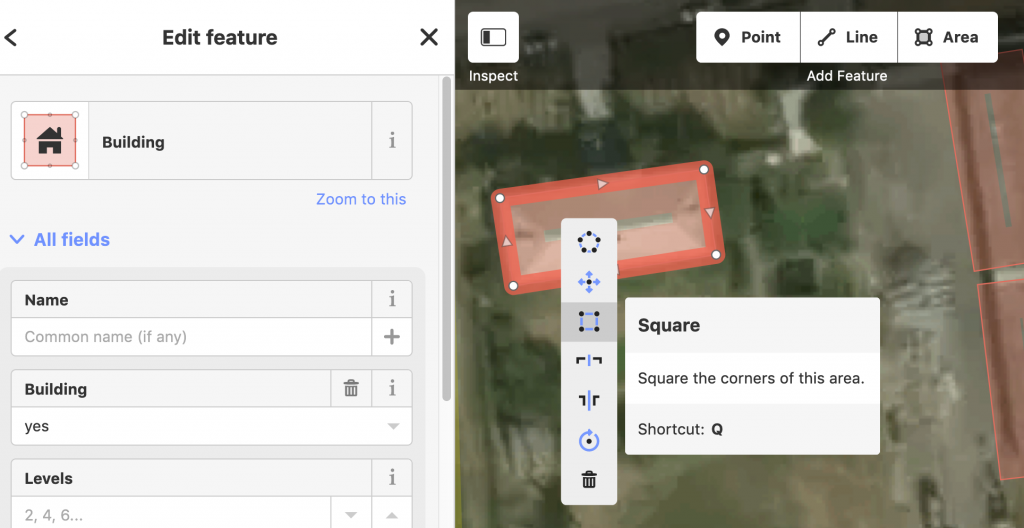Image resolution: width=1024 pixels, height=528 pixels.
Task: Choose Area in Add Feature toolbar
Action: click(947, 37)
